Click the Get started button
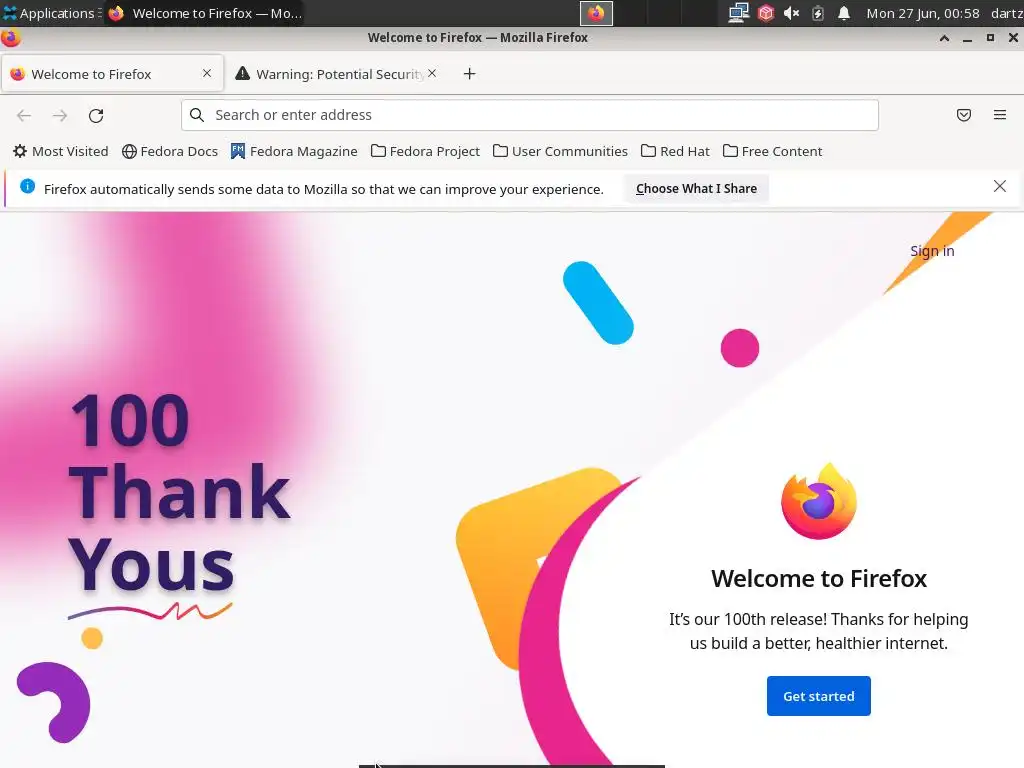1024x768 pixels. pyautogui.click(x=818, y=696)
